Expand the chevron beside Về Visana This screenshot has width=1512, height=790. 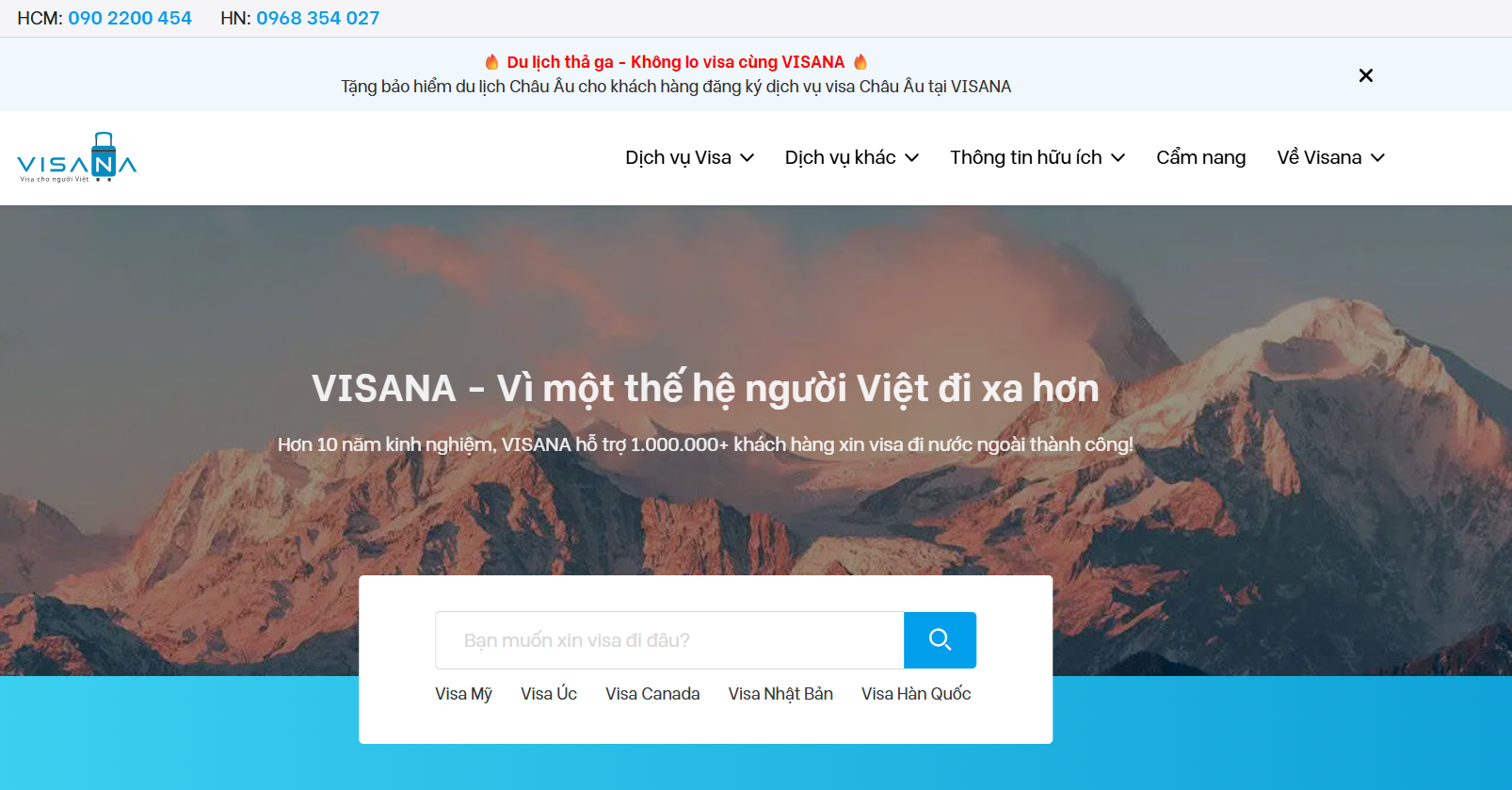1378,158
